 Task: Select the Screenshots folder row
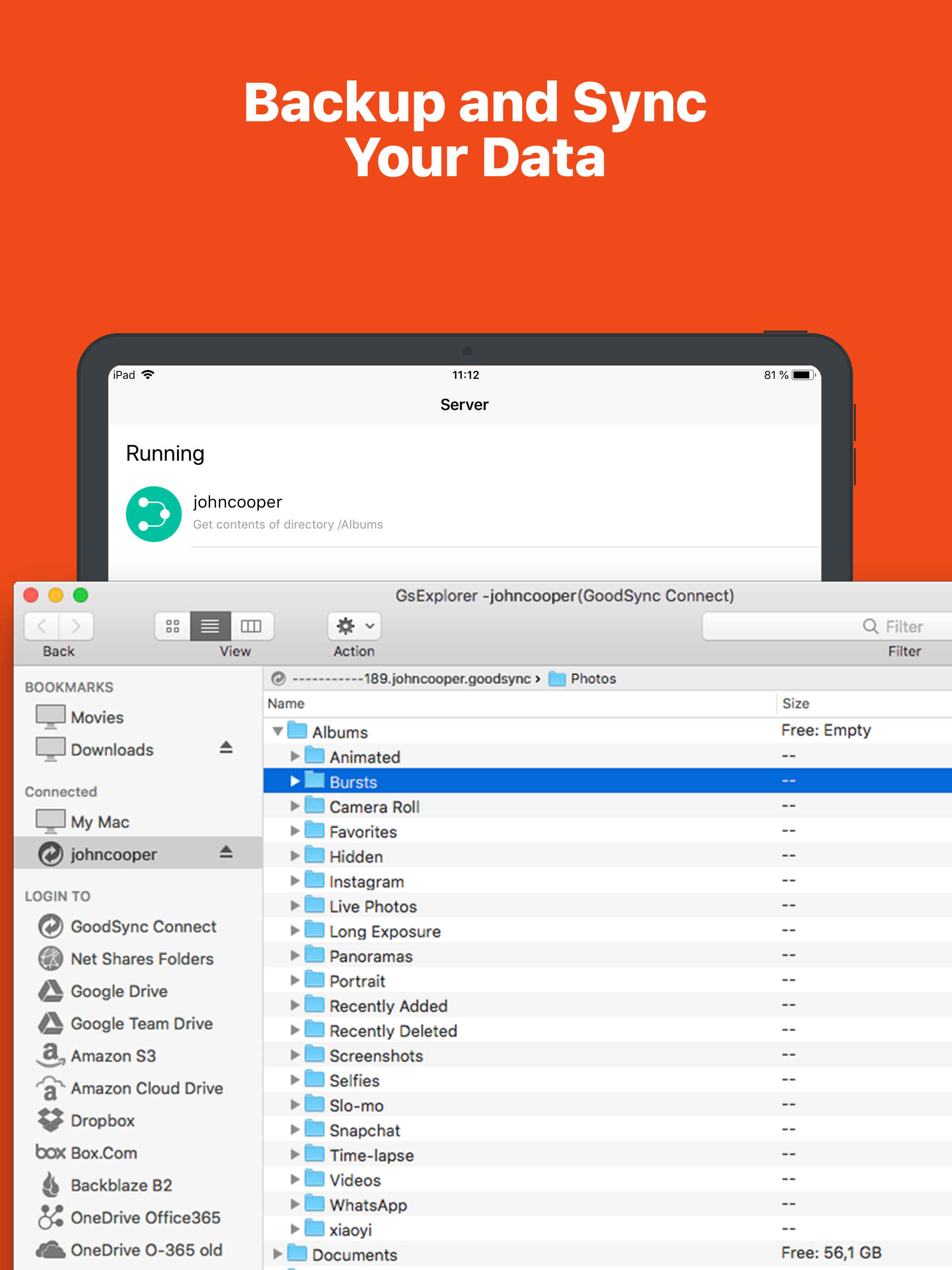(x=376, y=1056)
